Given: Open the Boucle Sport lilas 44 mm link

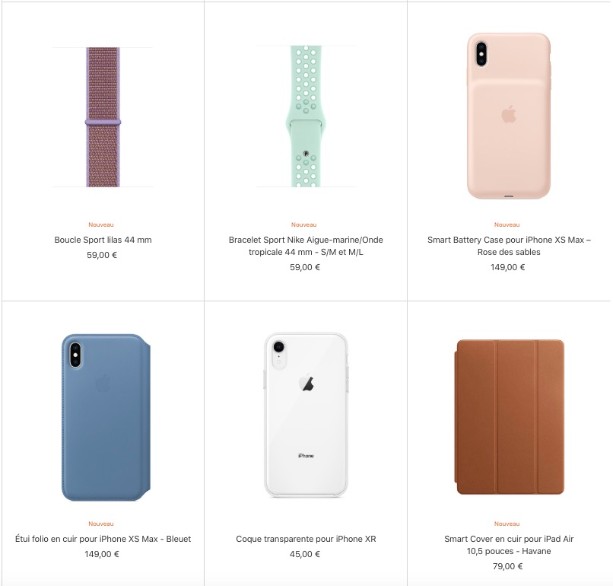Looking at the screenshot, I should click(103, 240).
